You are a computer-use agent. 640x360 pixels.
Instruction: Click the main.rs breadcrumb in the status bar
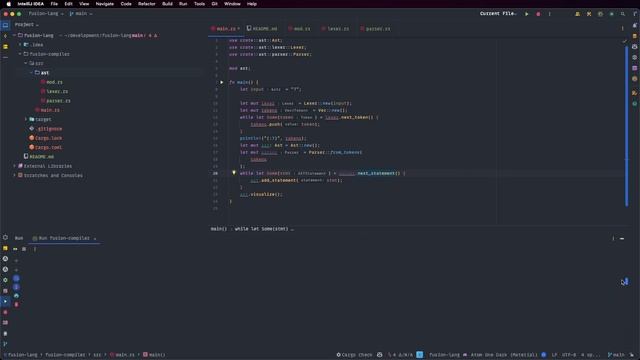pos(122,355)
